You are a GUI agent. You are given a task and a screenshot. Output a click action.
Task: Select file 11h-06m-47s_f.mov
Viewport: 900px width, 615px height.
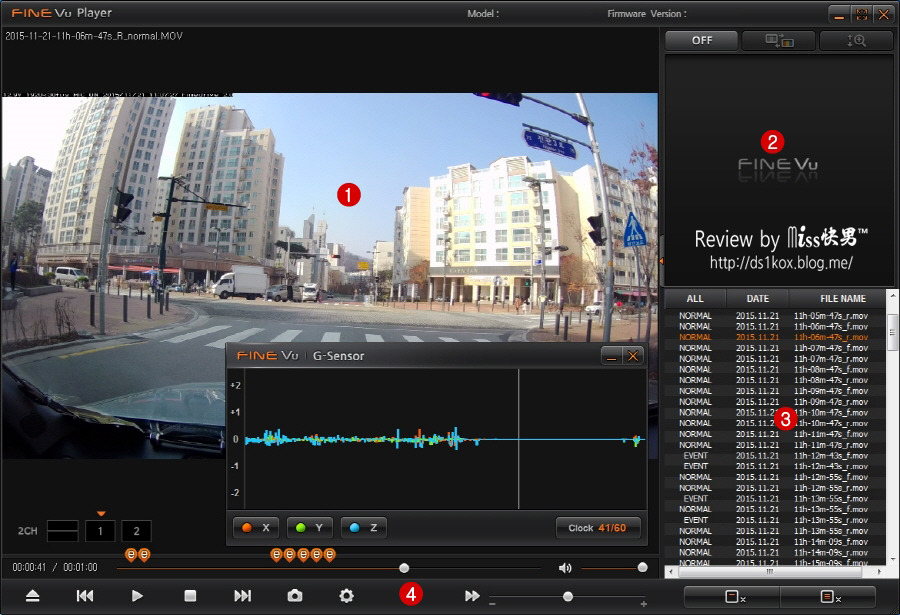tap(775, 326)
